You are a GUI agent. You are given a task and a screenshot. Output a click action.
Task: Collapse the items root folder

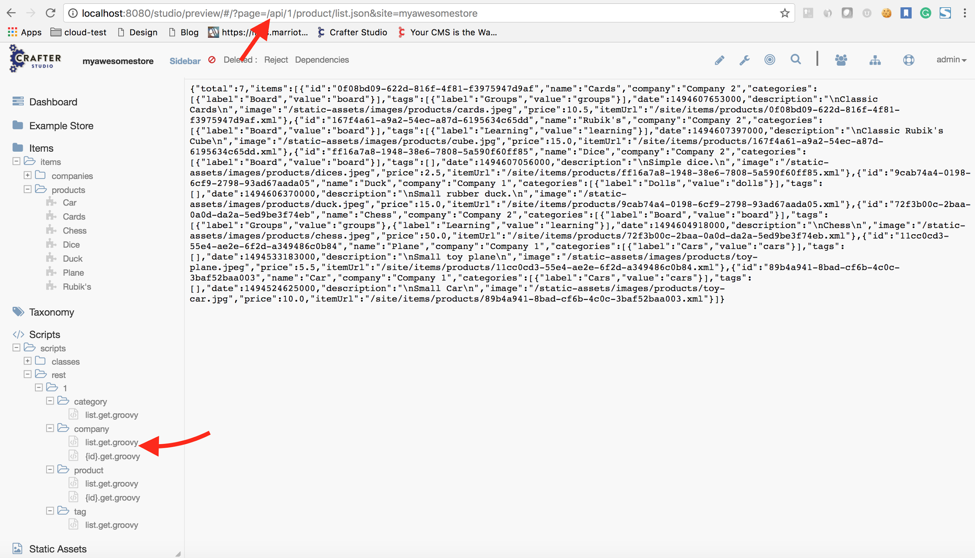[16, 161]
